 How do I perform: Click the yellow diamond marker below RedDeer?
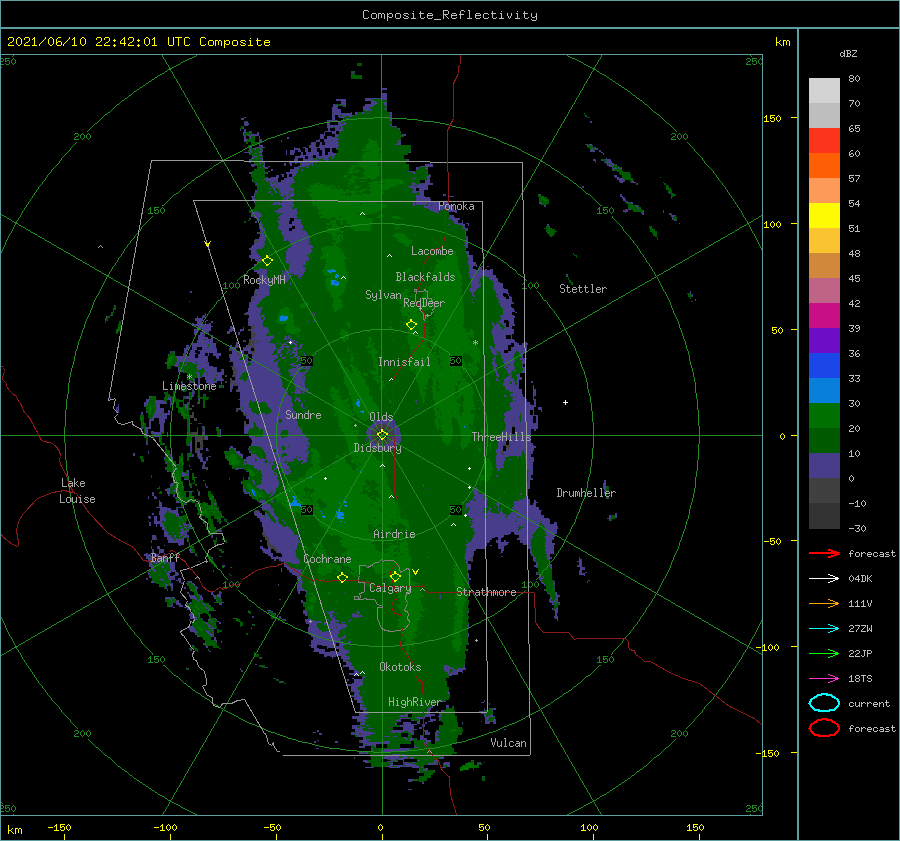pyautogui.click(x=412, y=325)
